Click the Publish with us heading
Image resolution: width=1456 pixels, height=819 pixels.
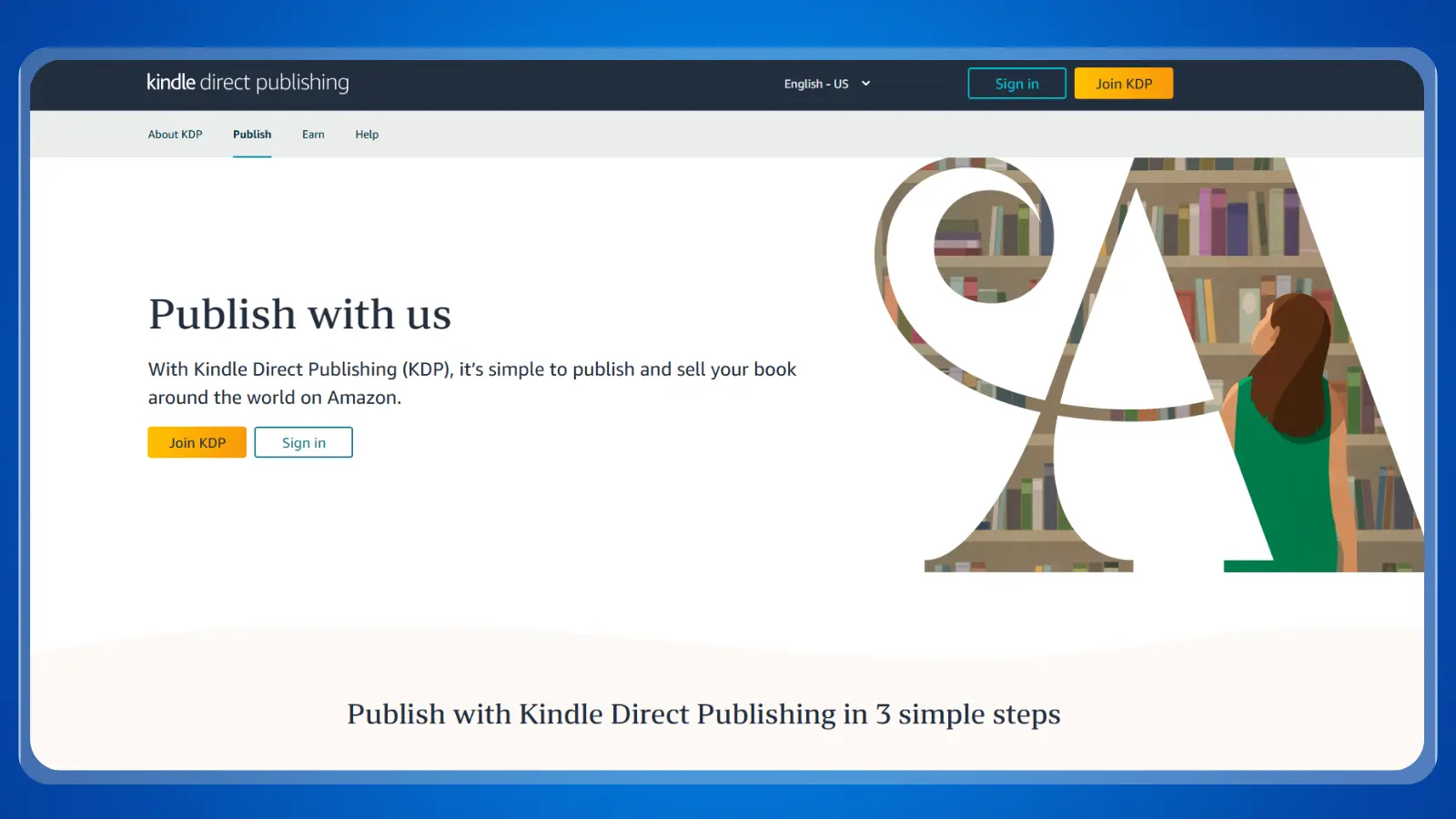[299, 314]
